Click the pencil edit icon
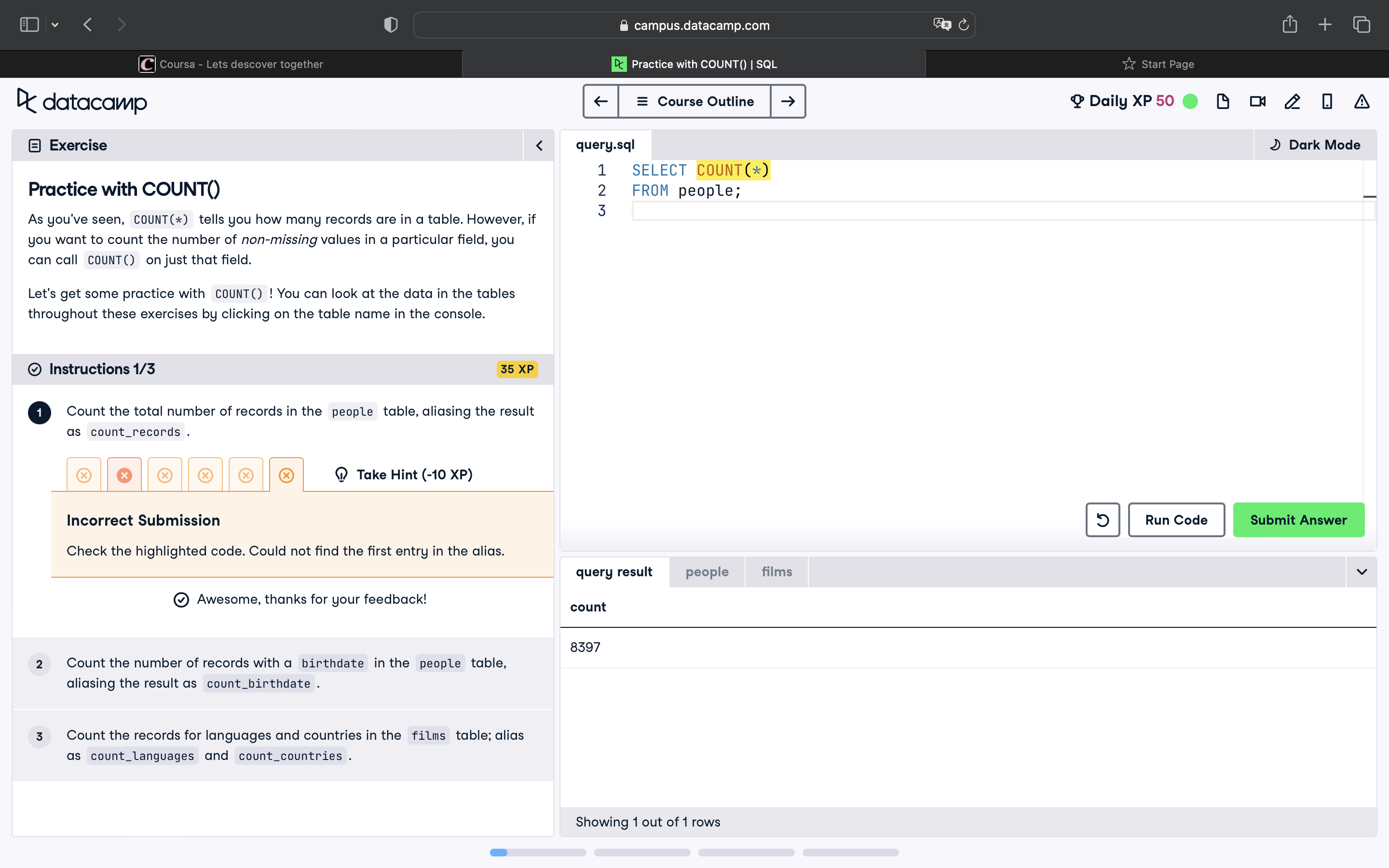Screen dimensions: 1389x868 point(1292,102)
